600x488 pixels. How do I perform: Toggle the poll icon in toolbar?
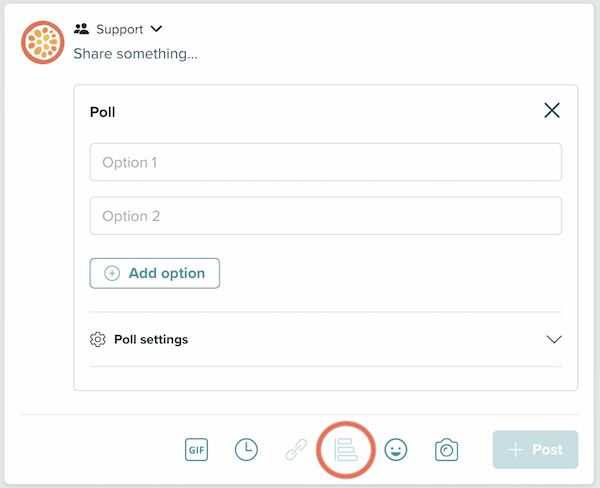(346, 450)
